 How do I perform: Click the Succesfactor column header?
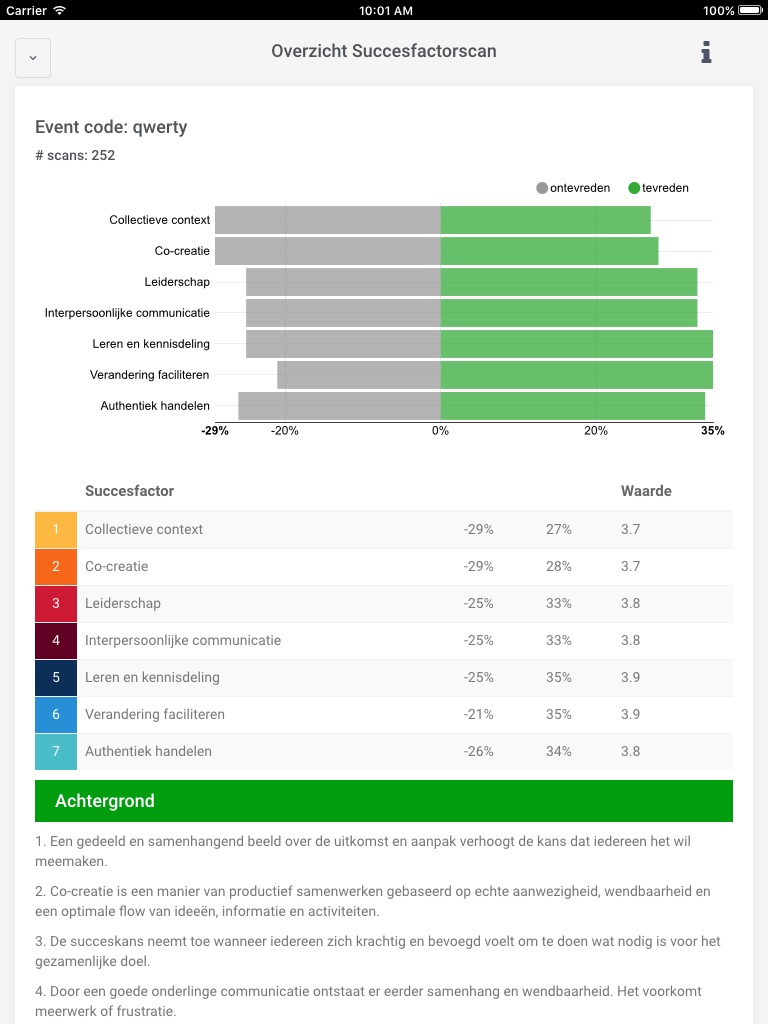129,491
